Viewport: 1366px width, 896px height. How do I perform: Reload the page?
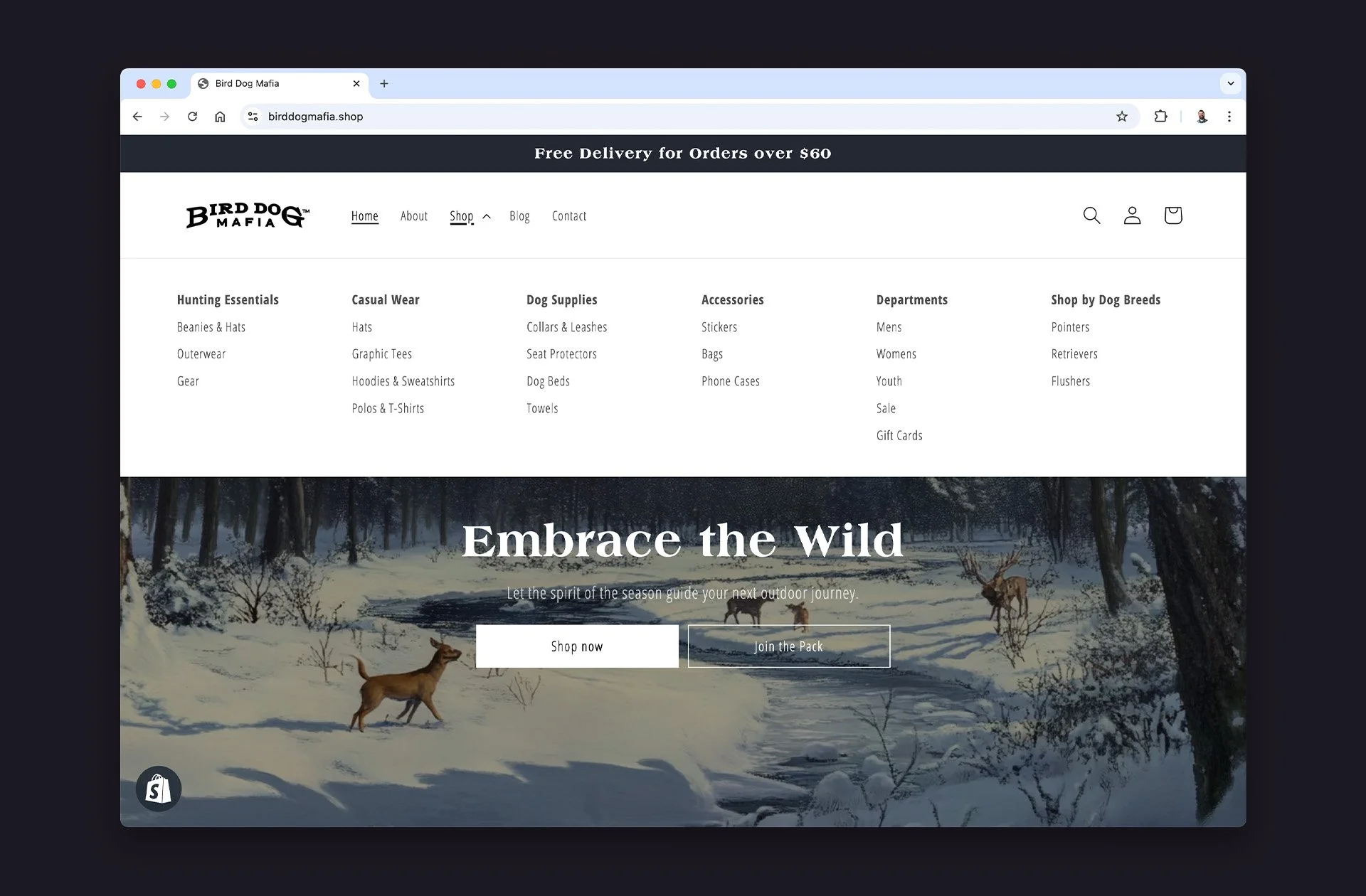192,117
